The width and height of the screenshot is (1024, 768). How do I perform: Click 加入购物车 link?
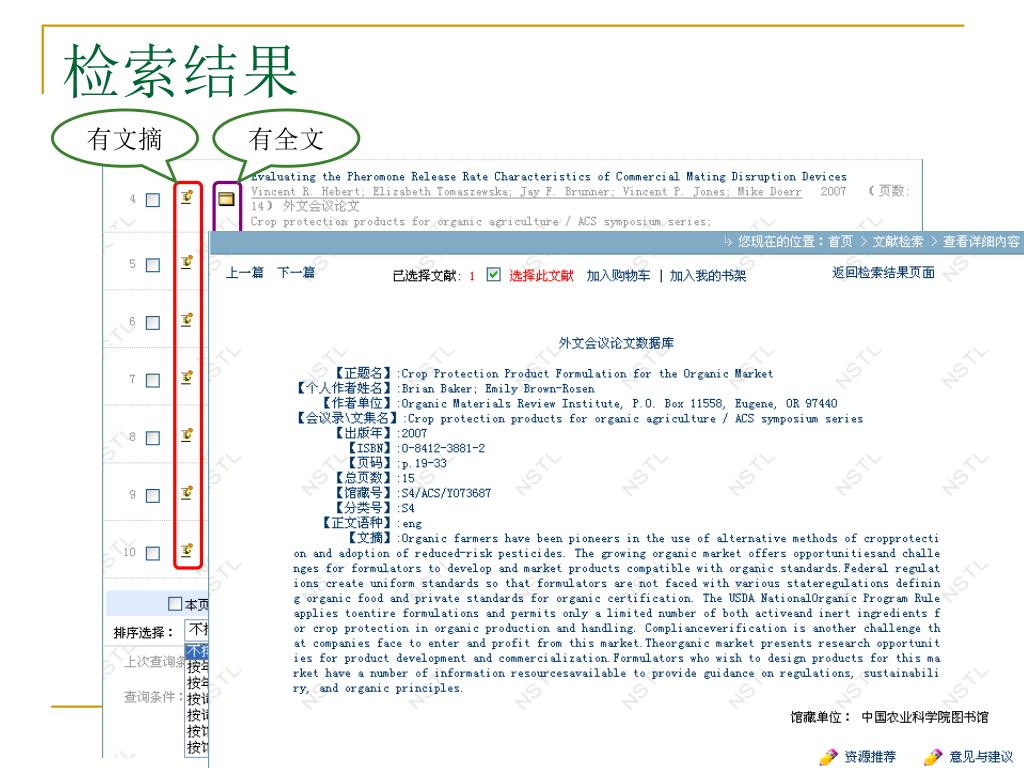[618, 276]
